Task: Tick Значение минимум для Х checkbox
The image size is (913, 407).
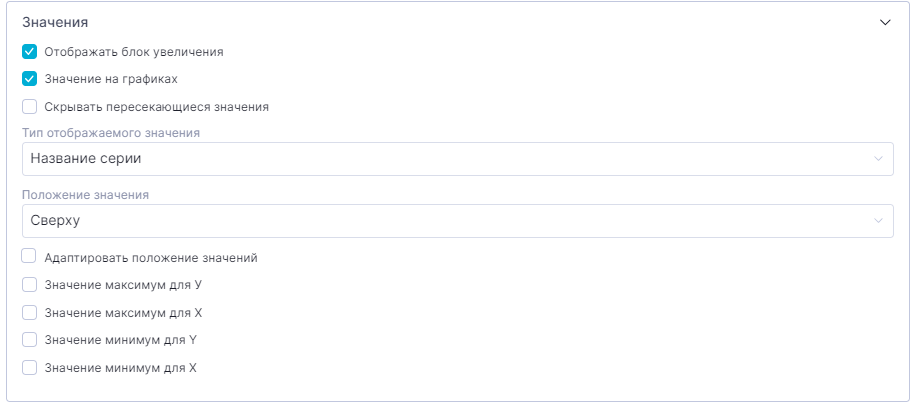Action: click(x=30, y=367)
